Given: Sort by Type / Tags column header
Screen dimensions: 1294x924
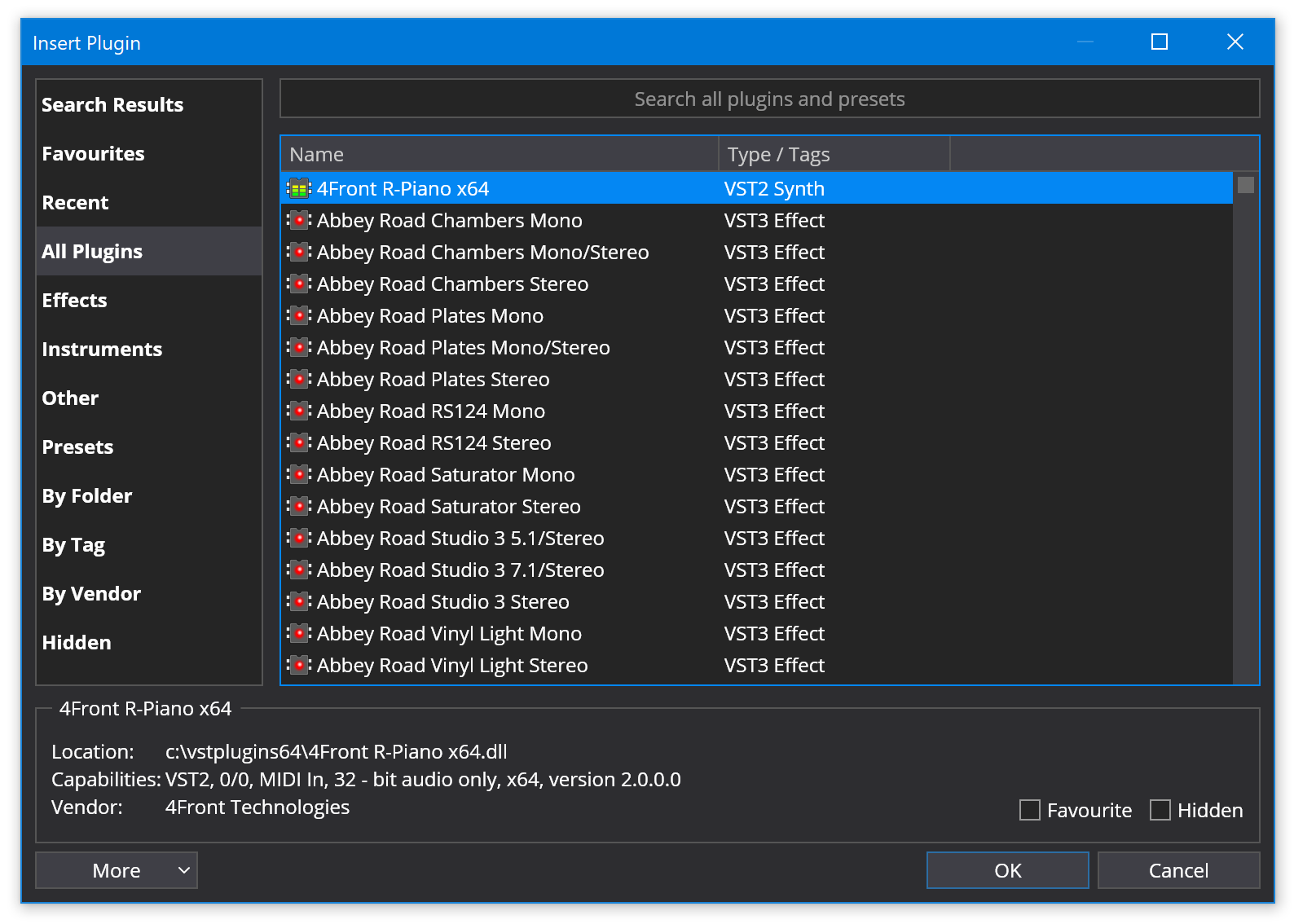Looking at the screenshot, I should (x=834, y=154).
